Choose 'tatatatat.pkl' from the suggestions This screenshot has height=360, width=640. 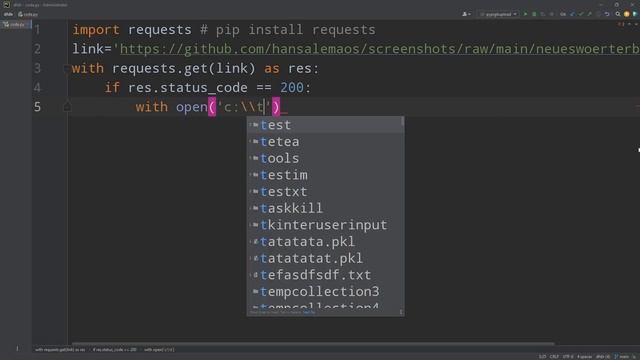[325, 258]
